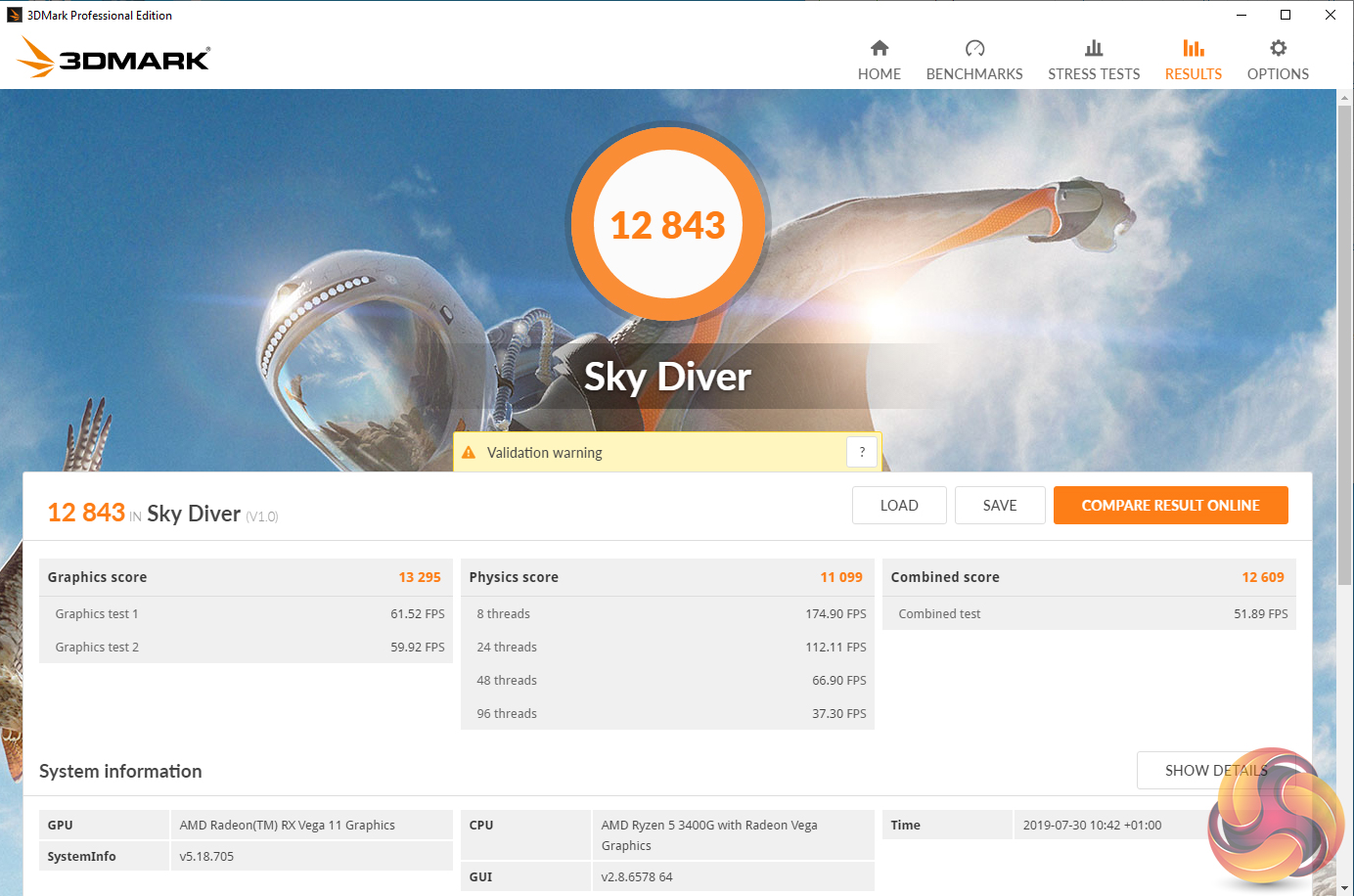
Task: Click the Home house icon
Action: (879, 48)
